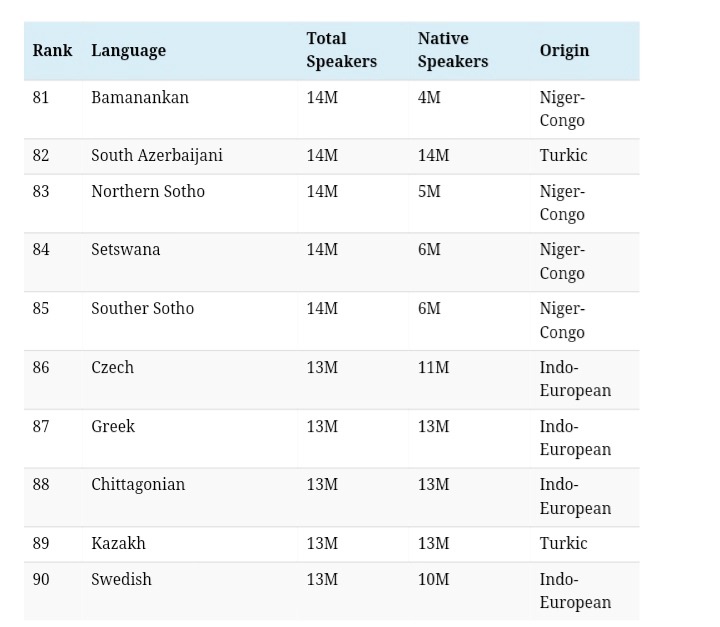Click the Total Speakers column header
Viewport: 720px width, 627px height.
coord(342,50)
